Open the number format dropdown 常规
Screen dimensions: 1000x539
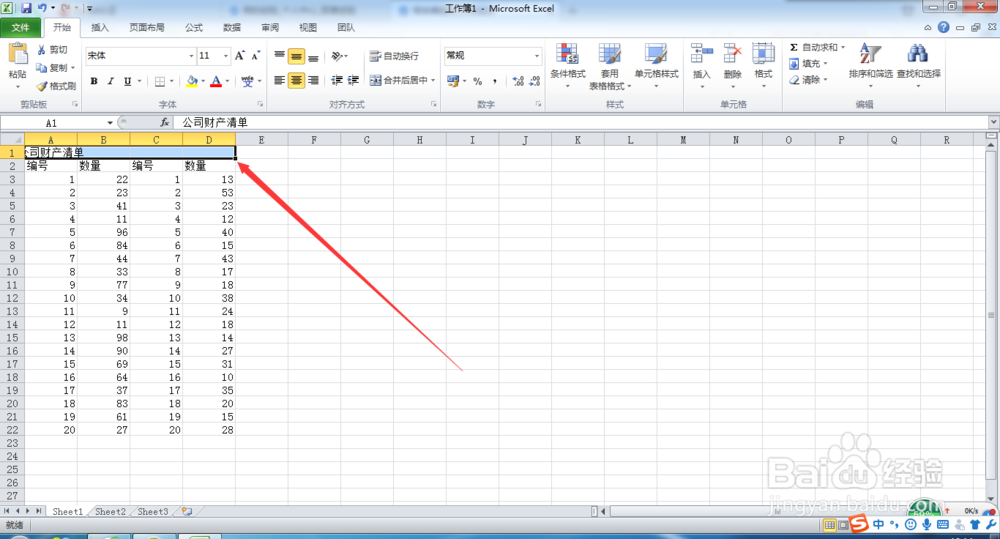536,55
